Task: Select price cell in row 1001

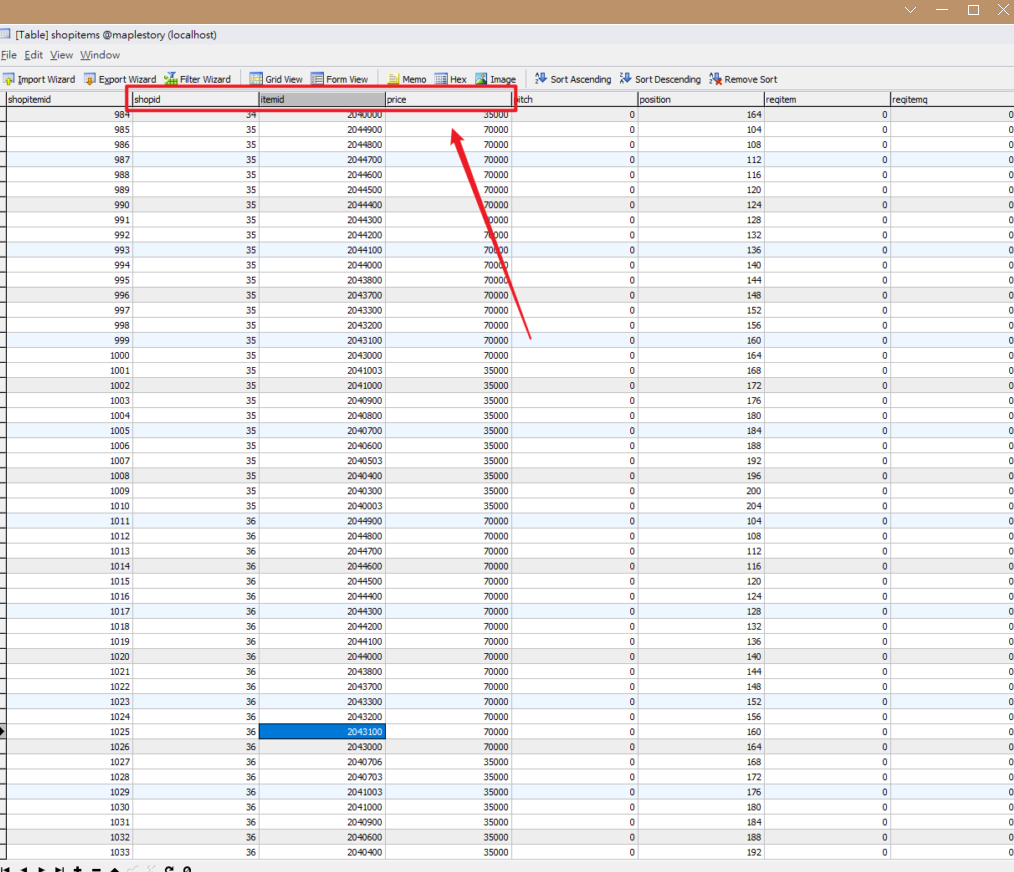Action: click(x=448, y=371)
